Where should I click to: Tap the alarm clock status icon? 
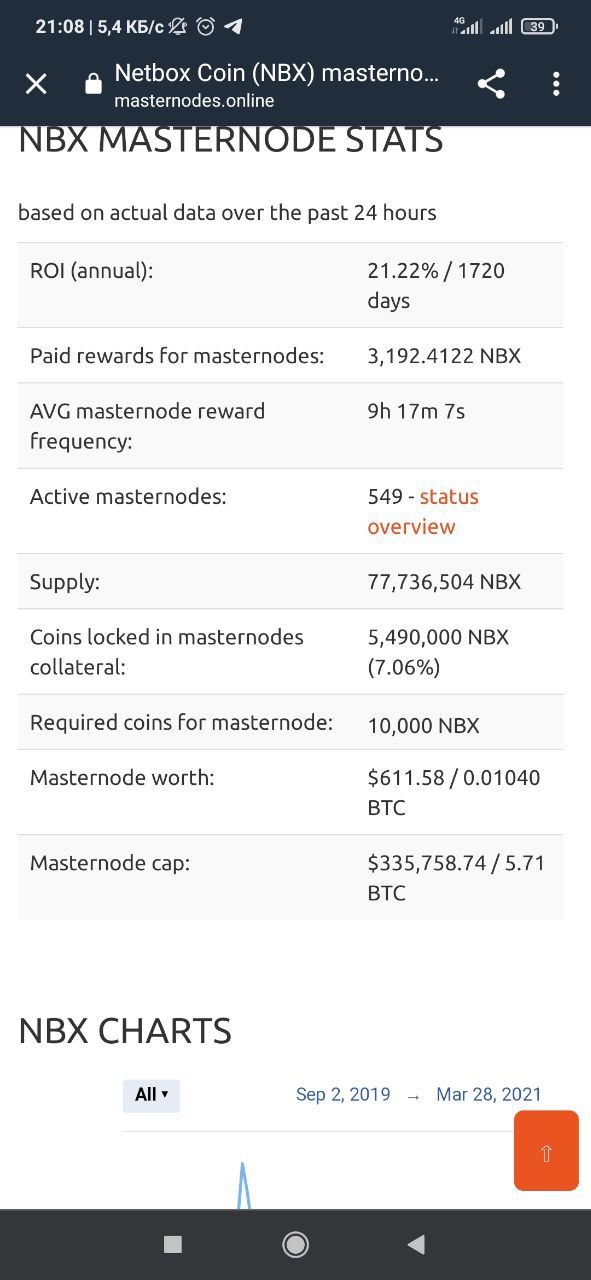(206, 27)
